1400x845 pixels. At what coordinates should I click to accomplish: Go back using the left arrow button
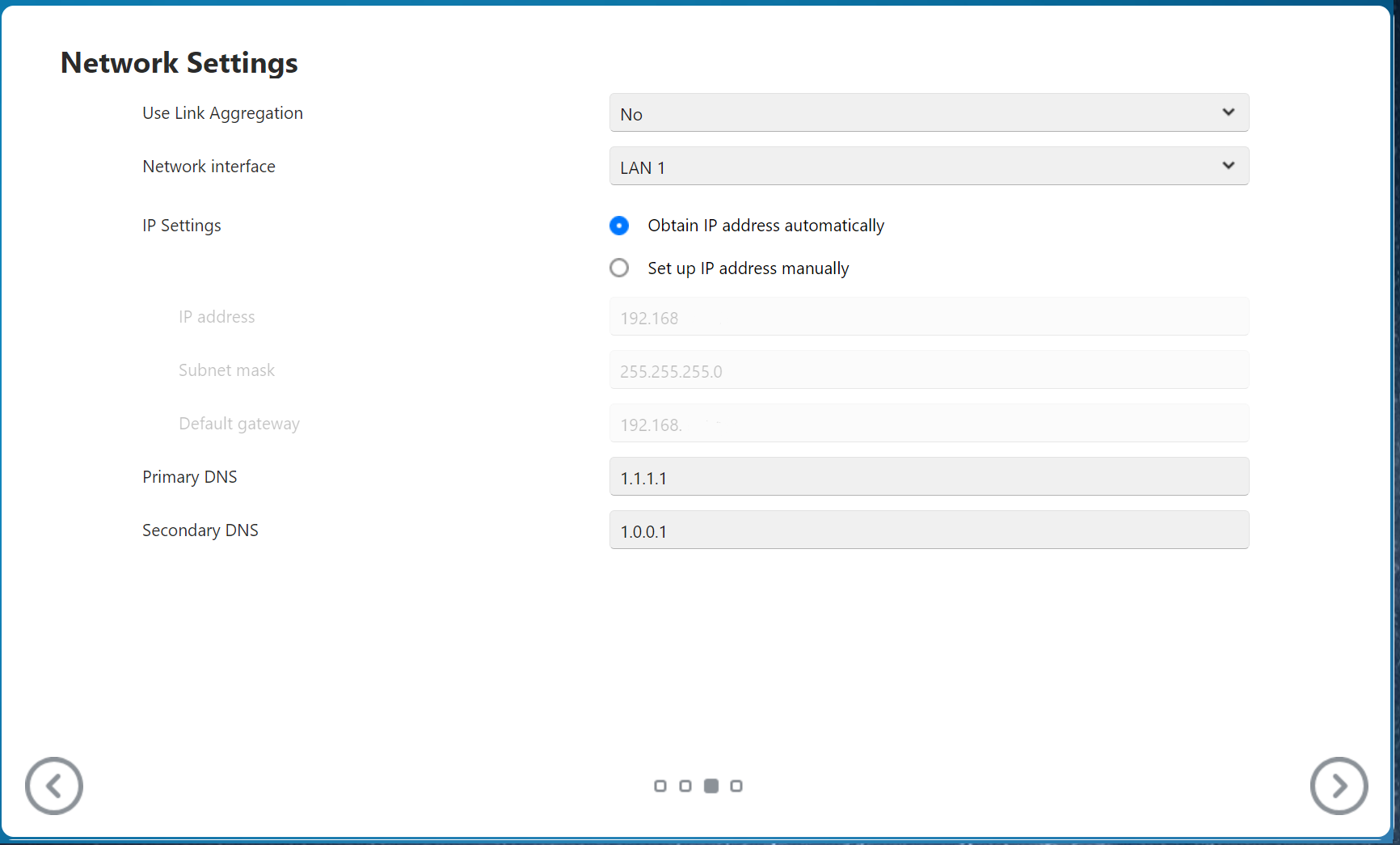[54, 785]
